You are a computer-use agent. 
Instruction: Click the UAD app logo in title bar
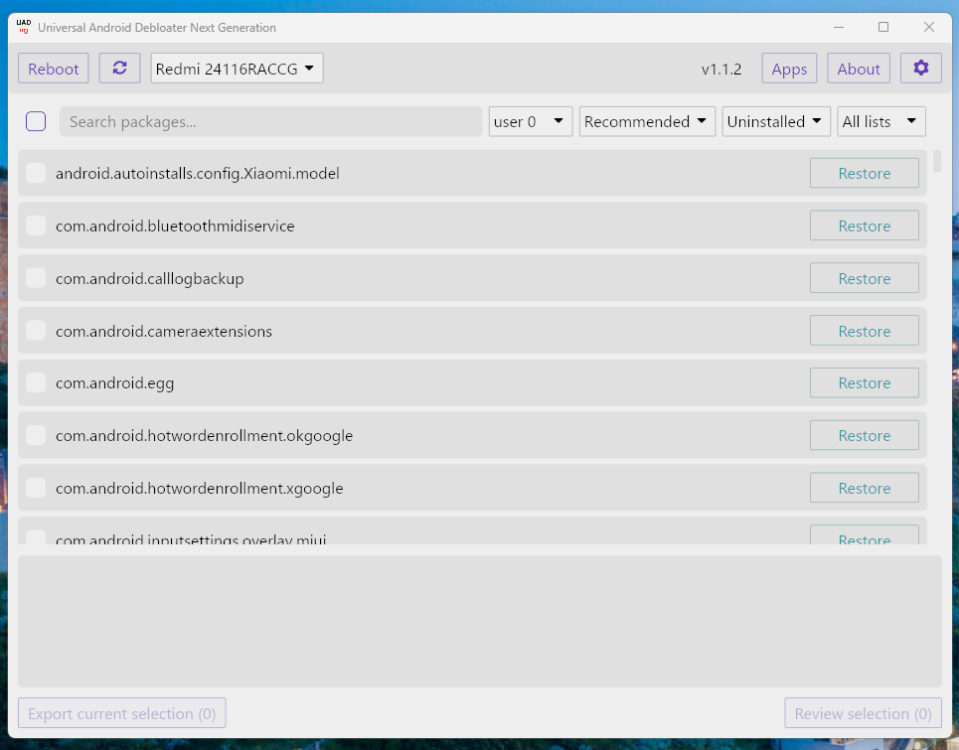coord(24,27)
